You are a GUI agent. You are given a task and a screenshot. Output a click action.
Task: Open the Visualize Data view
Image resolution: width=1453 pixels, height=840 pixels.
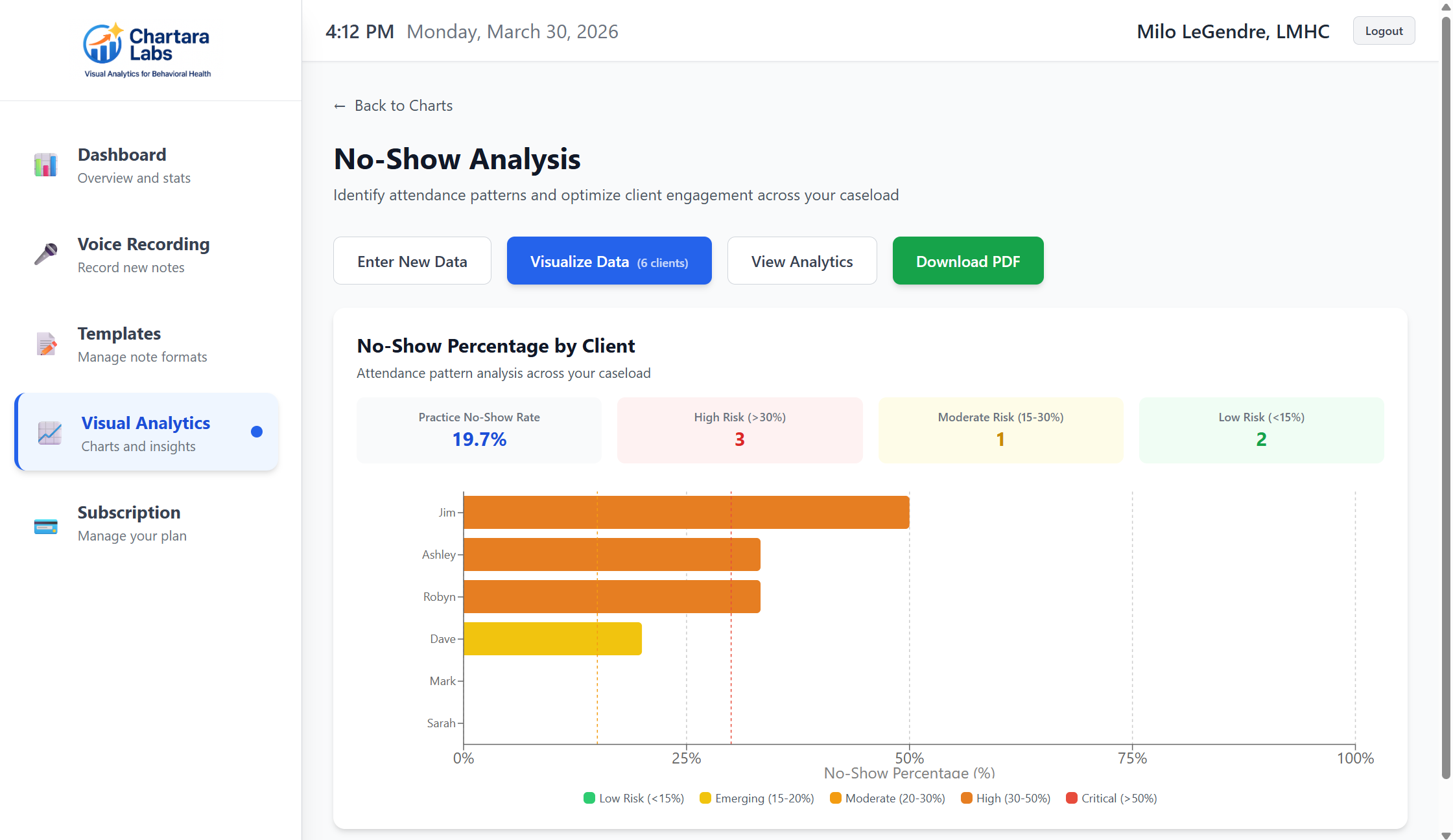click(608, 261)
